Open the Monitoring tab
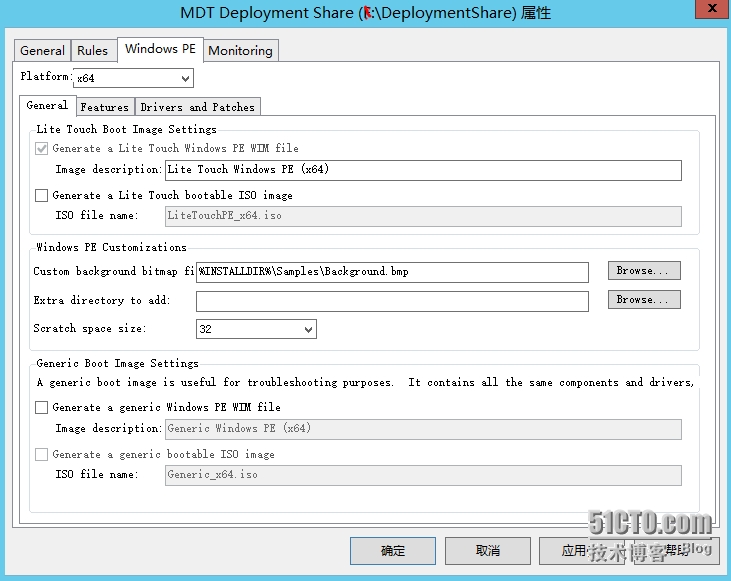This screenshot has width=731, height=581. pos(241,50)
